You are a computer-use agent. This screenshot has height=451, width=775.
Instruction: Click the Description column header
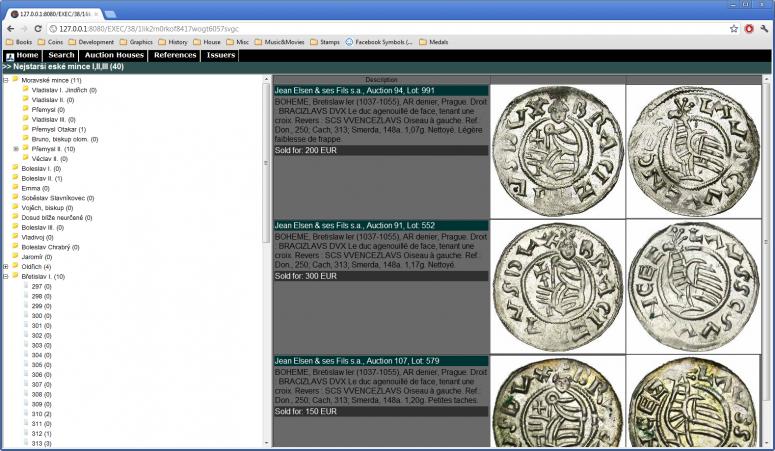pyautogui.click(x=381, y=80)
